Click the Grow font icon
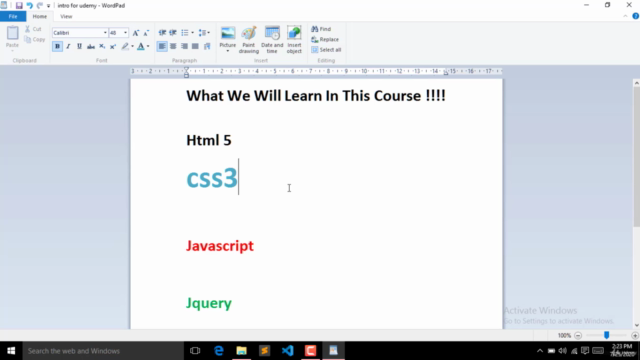Screen dimensions: 640x360 (x=136, y=33)
